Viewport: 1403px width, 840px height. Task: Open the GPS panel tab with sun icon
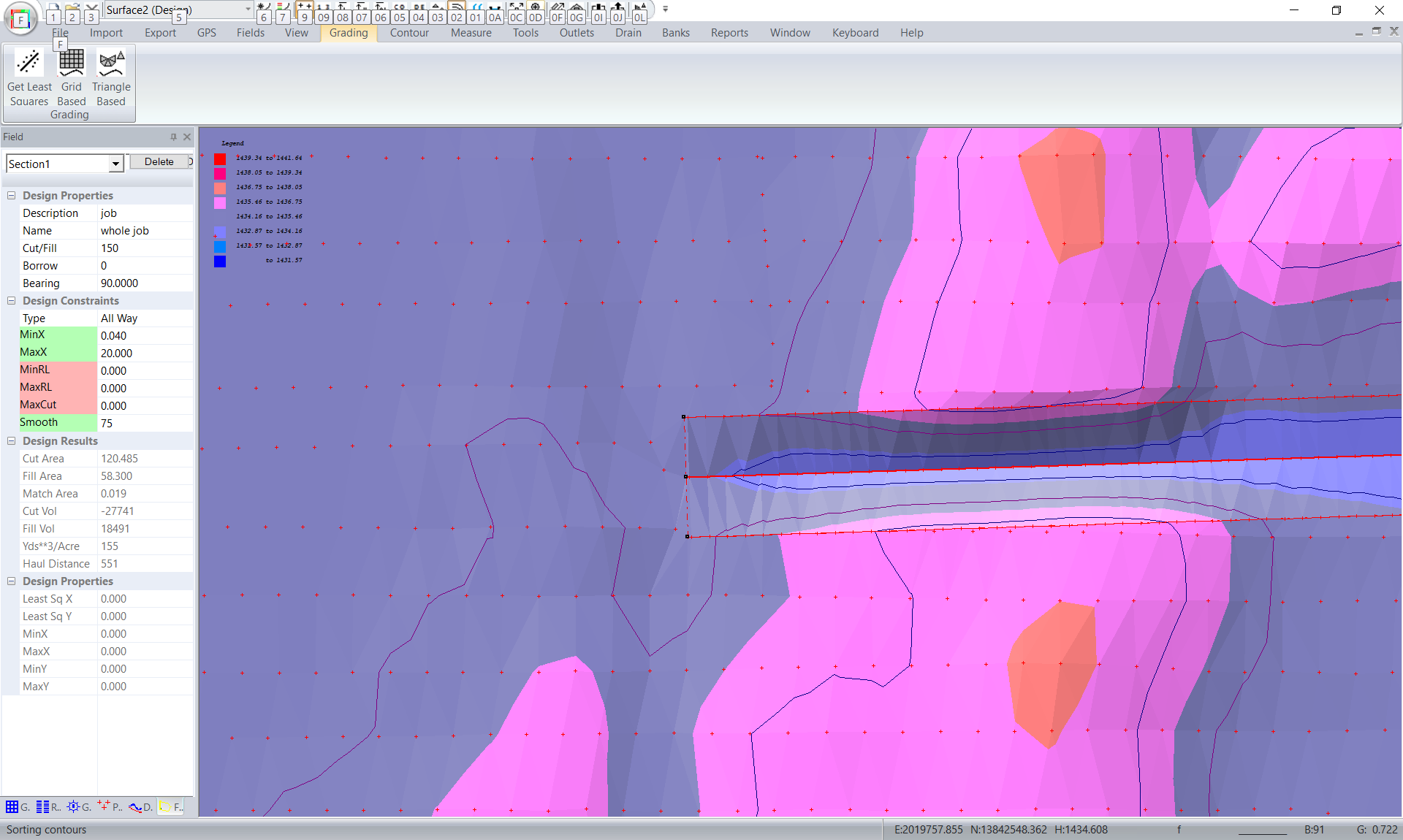tap(73, 807)
